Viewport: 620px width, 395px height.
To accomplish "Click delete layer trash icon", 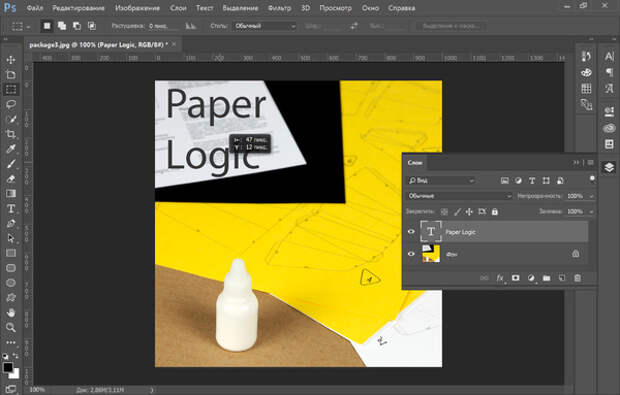I will pyautogui.click(x=577, y=278).
